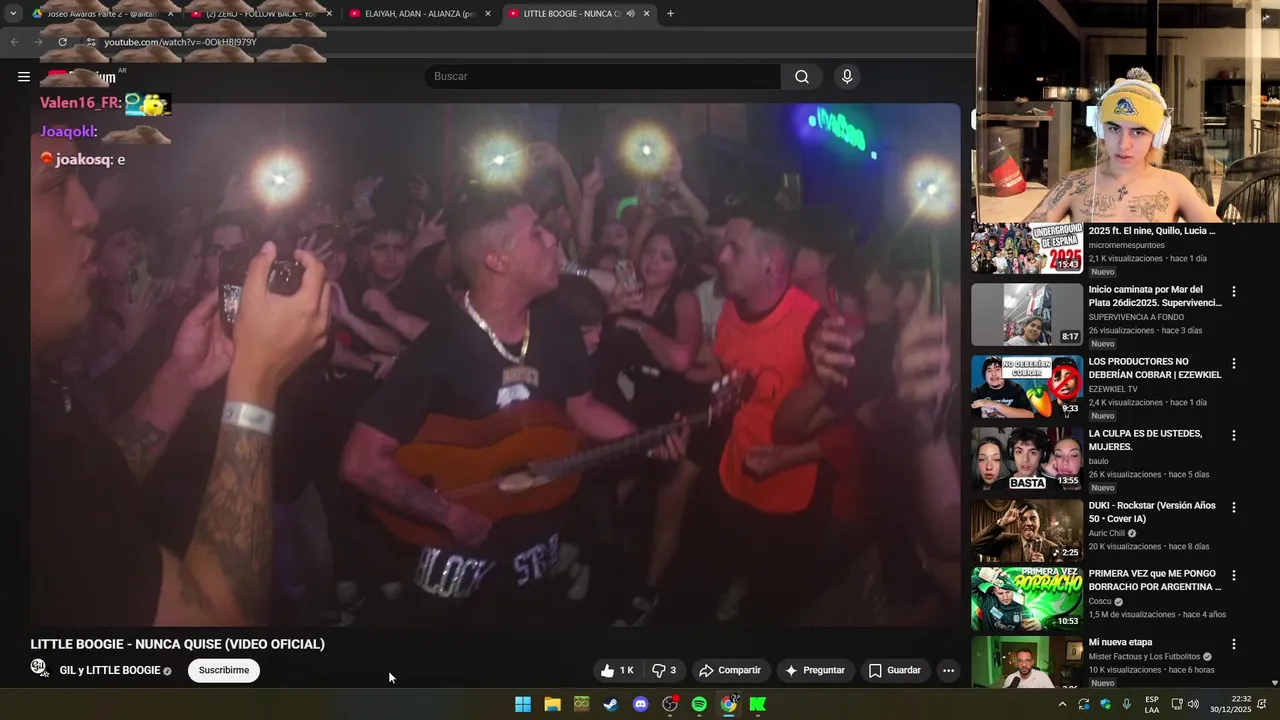Open the site information icon in the address bar
Screen dimensions: 1280x720
90,42
